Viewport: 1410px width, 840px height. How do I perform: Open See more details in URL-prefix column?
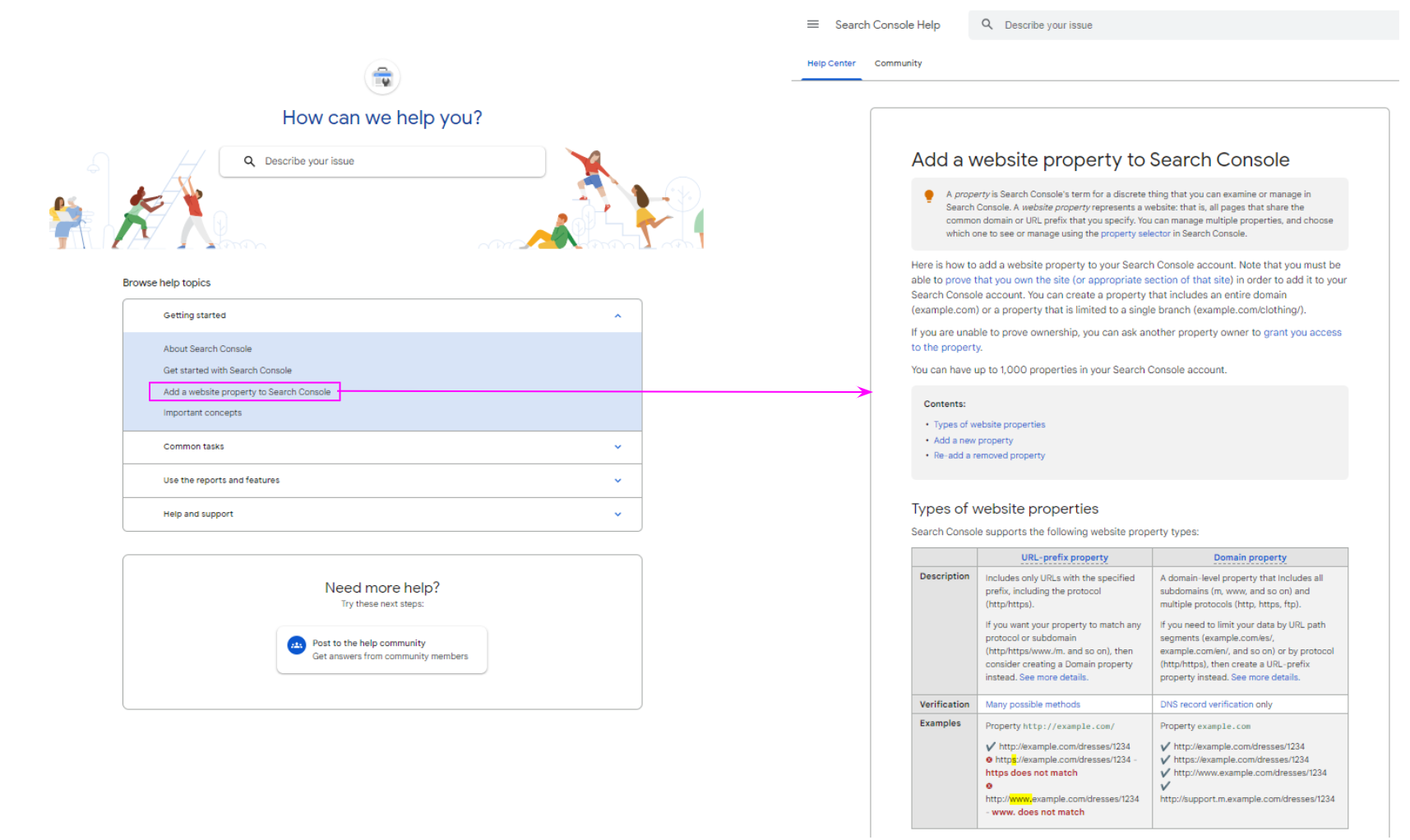pyautogui.click(x=1052, y=678)
